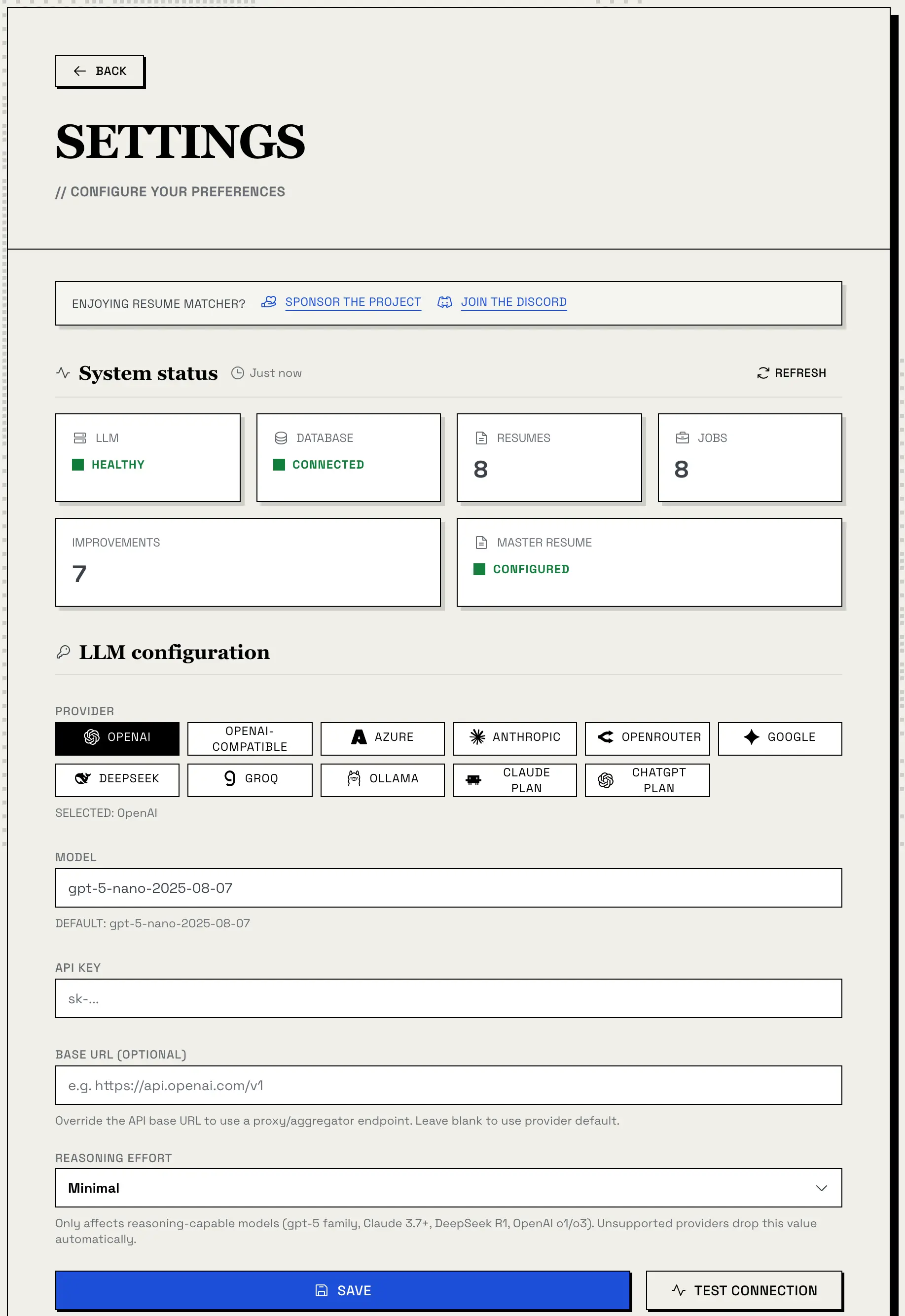
Task: Save the LLM settings
Action: pos(343,1290)
